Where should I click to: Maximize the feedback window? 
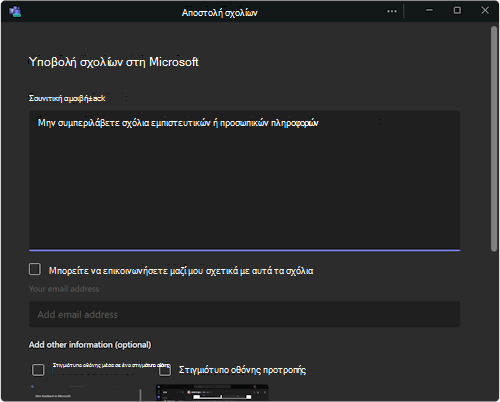457,10
